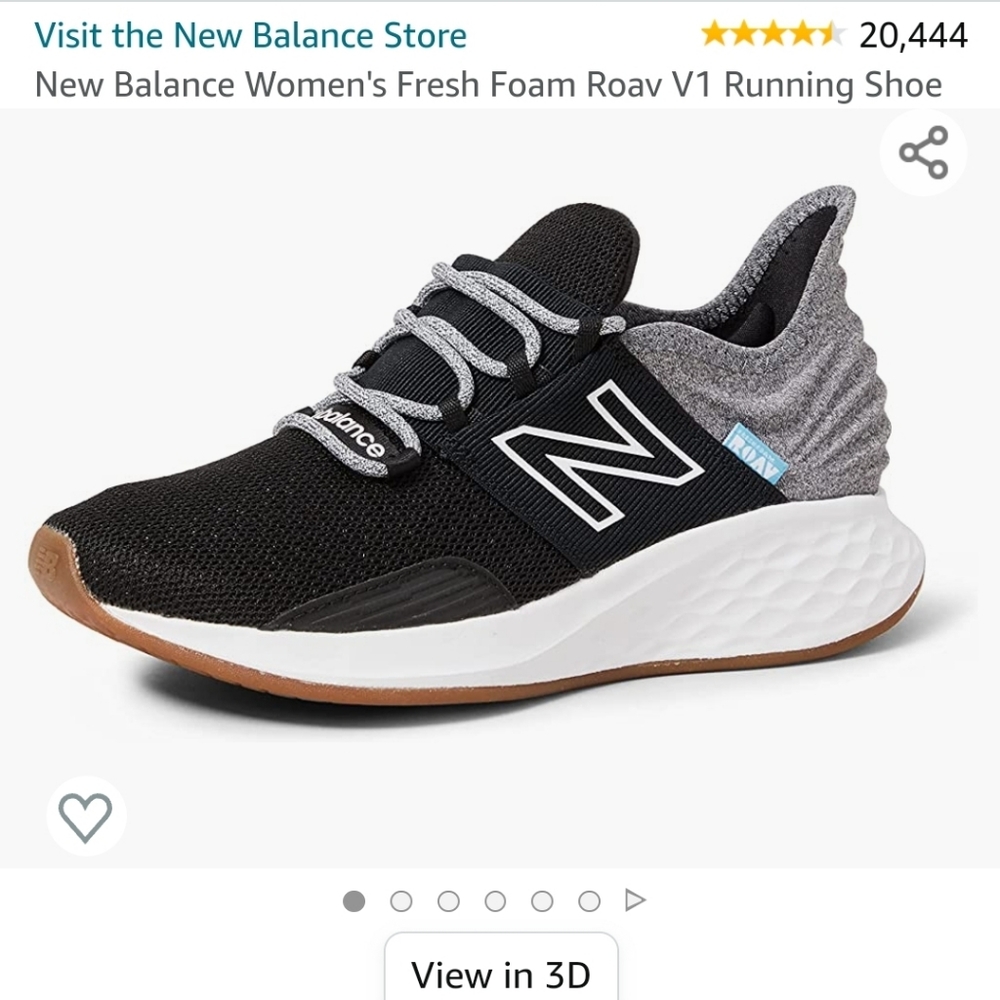Open Visit the New Balance Store page
This screenshot has width=1000, height=1000.
click(x=250, y=35)
